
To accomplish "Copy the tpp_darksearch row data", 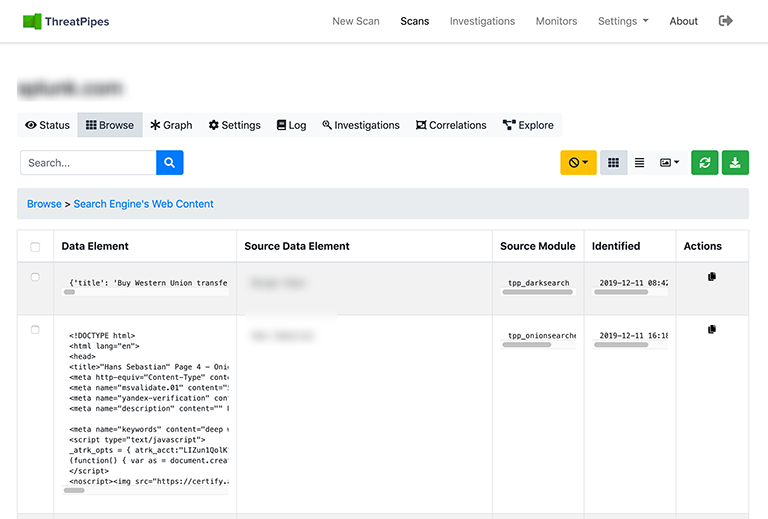I will pos(712,277).
